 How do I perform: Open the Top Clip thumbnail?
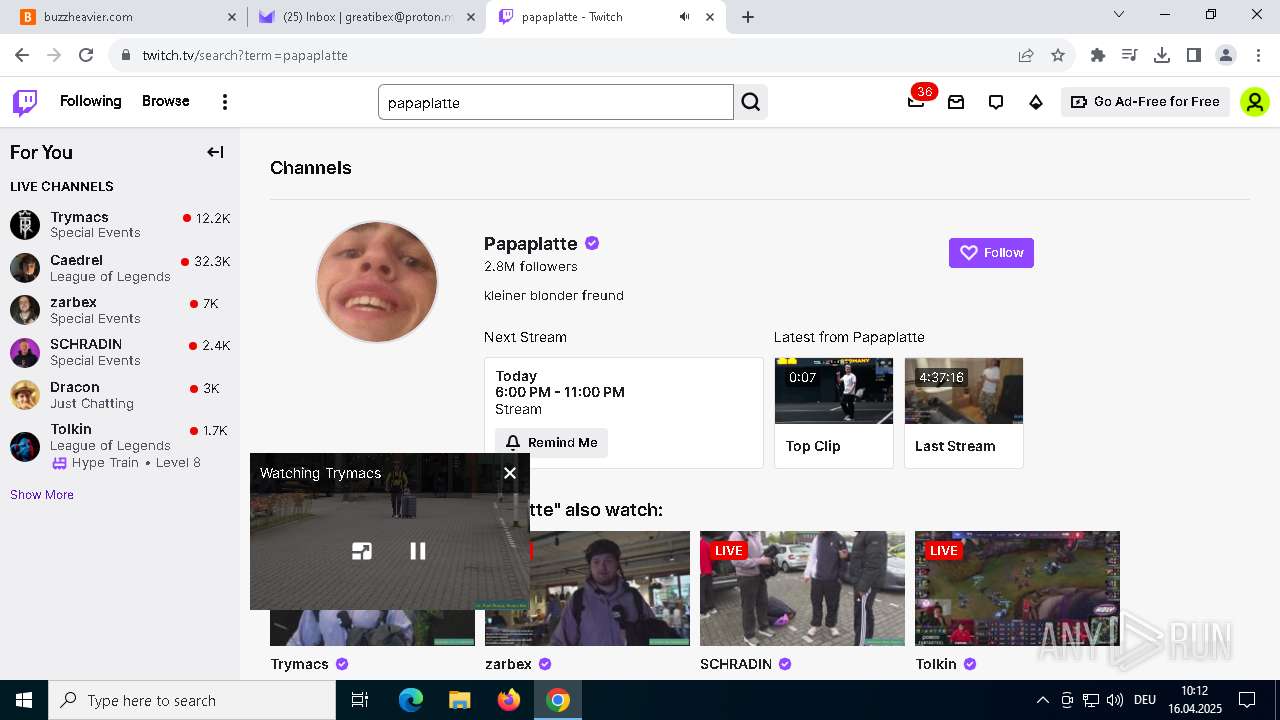[834, 391]
